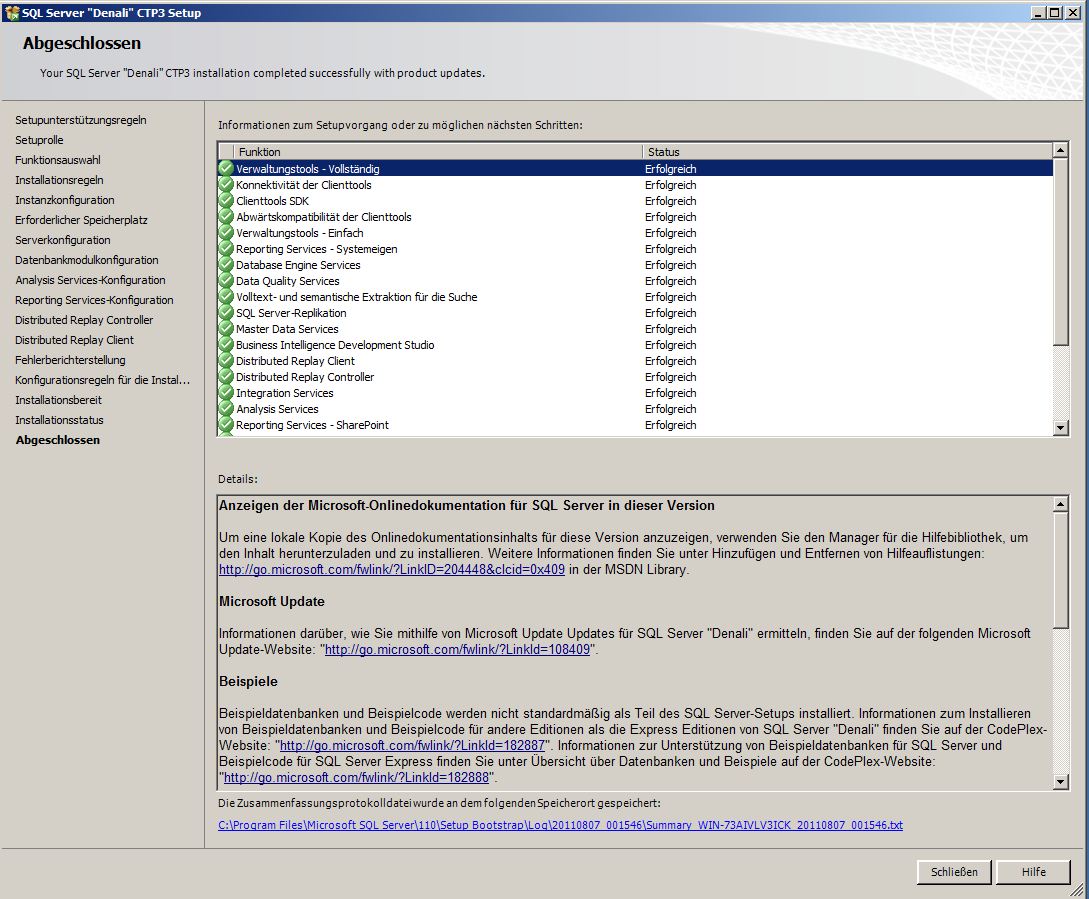Select Installationsbereit sidebar step
The width and height of the screenshot is (1089, 899).
(58, 400)
